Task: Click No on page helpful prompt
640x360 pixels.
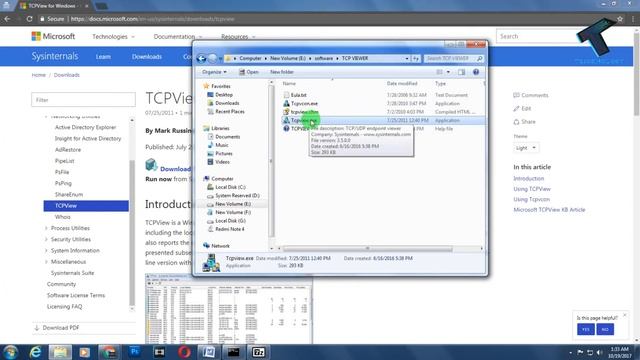Action: pyautogui.click(x=605, y=329)
